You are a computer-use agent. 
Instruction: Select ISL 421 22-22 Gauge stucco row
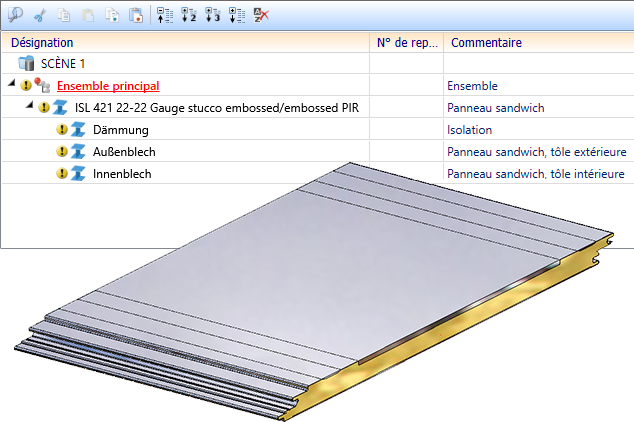(x=217, y=108)
